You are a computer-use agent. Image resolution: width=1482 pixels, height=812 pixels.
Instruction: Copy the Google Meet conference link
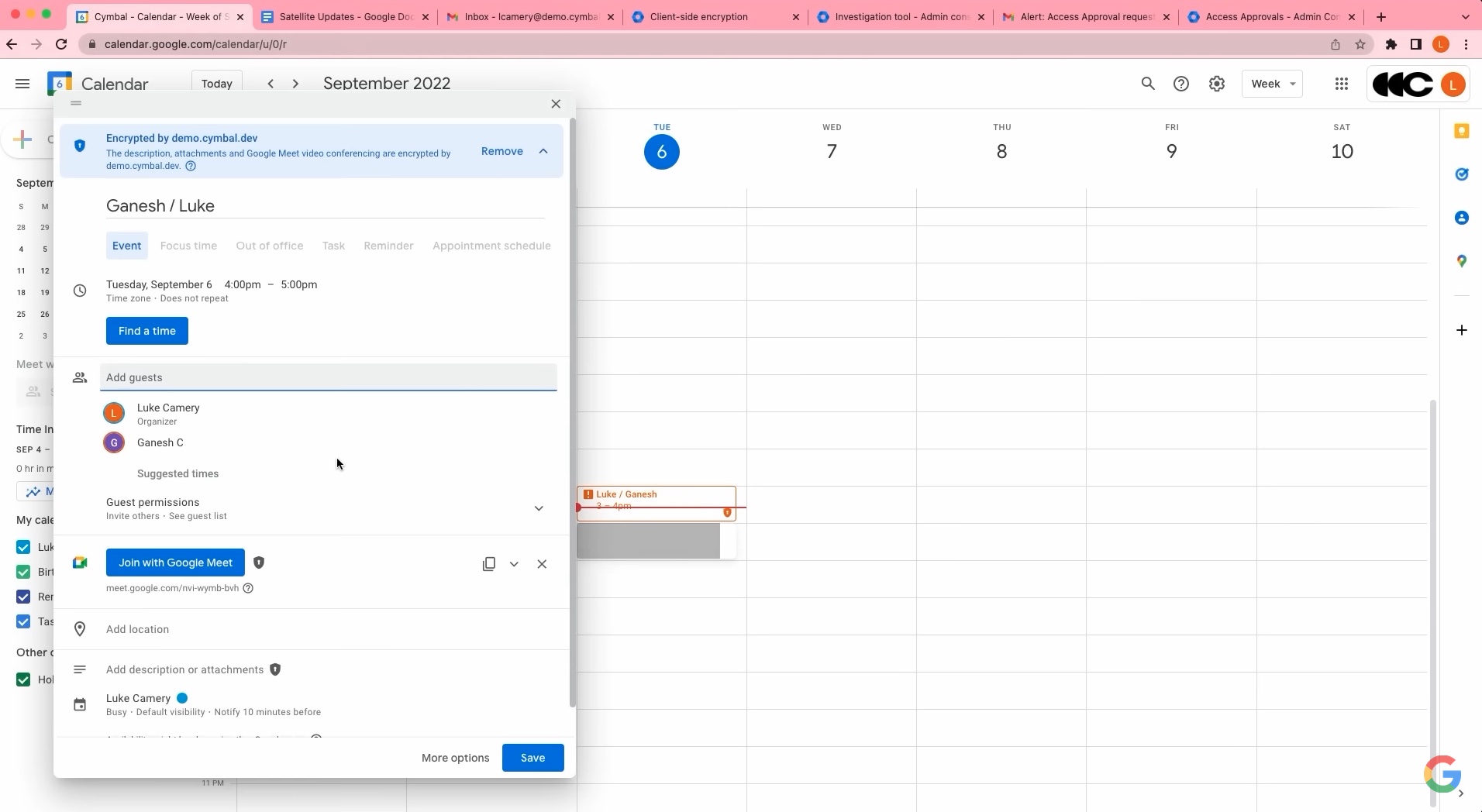coord(488,564)
